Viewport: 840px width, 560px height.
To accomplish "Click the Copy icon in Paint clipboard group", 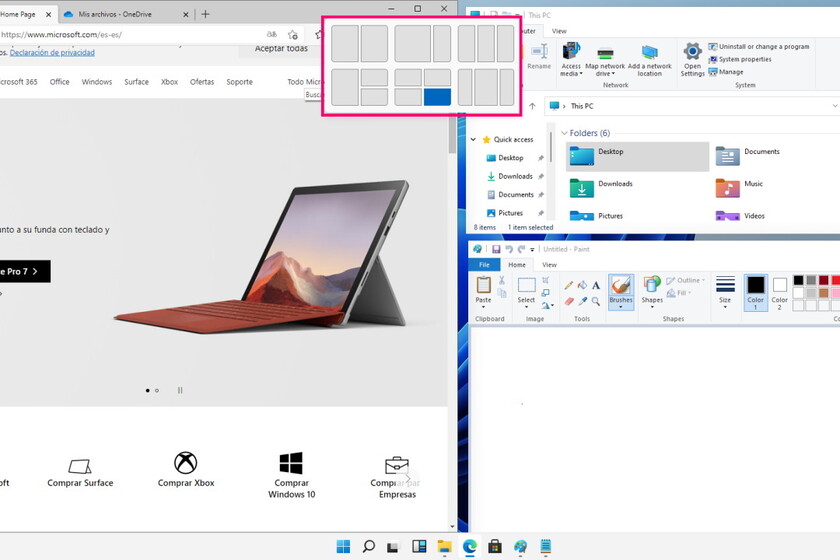I will 501,293.
